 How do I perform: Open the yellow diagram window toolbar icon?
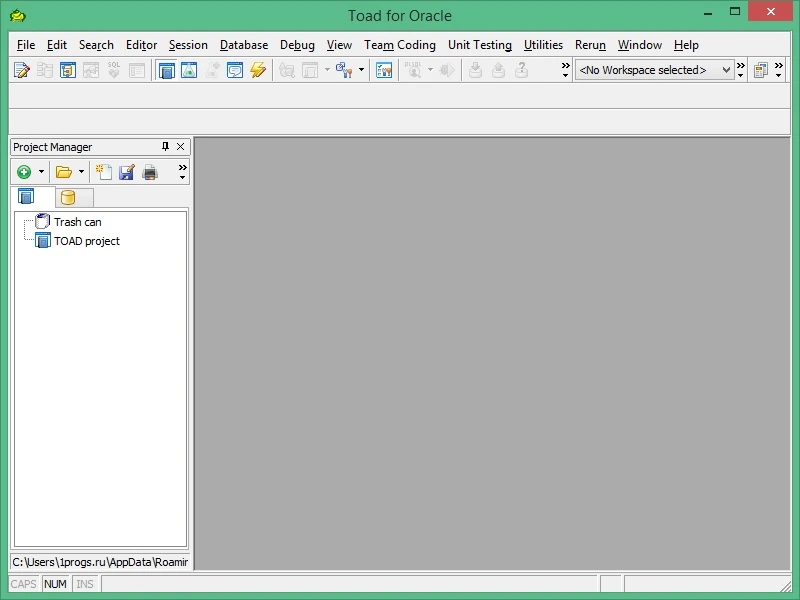coord(67,70)
